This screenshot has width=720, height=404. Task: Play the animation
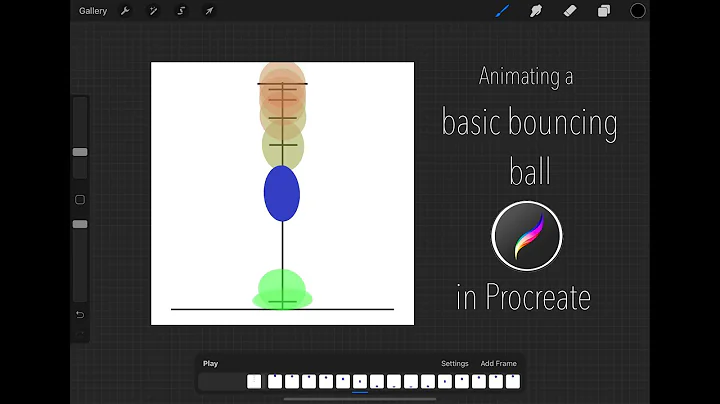click(210, 364)
